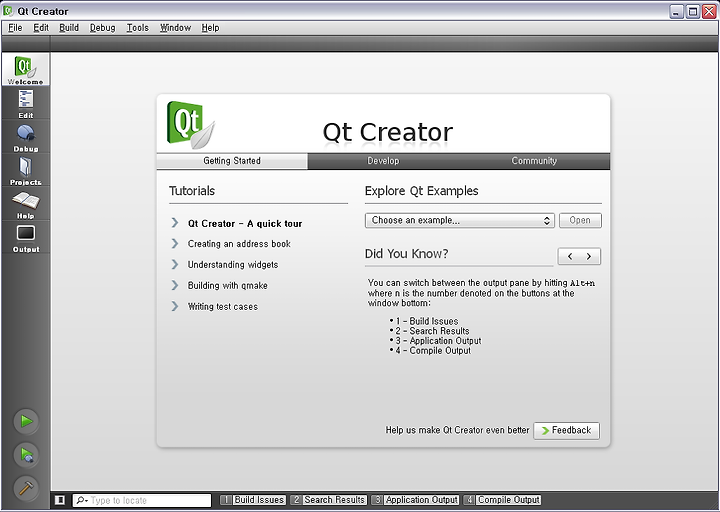Click '2 - Search Results' tip line
The height and width of the screenshot is (512, 720).
pos(433,331)
